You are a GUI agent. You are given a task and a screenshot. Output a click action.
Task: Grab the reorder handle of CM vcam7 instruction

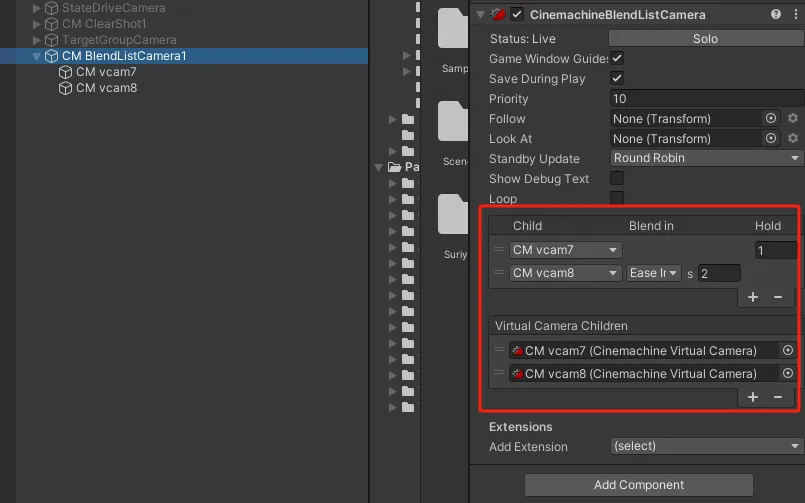click(499, 249)
